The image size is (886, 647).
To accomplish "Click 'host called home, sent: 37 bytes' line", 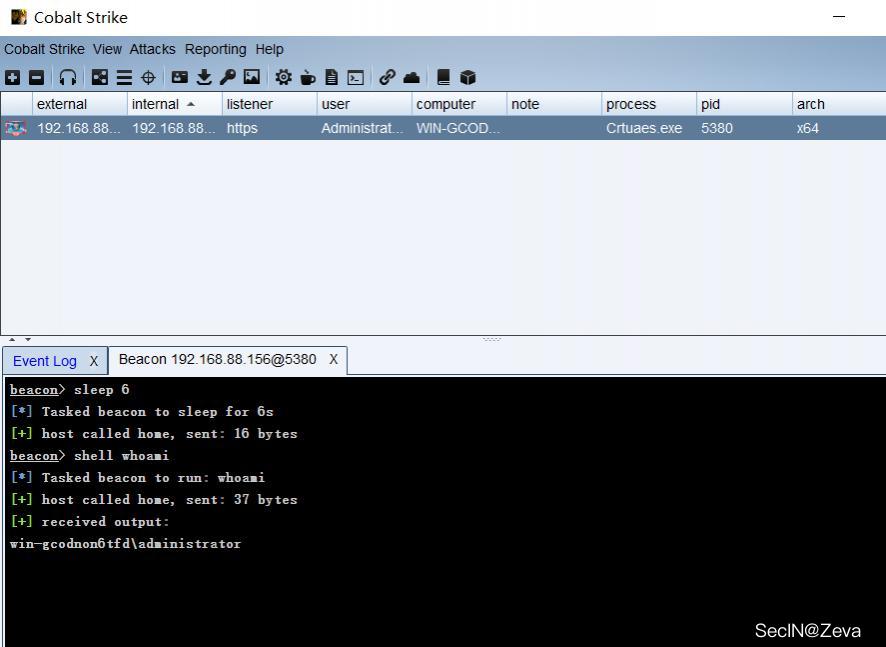I will point(154,500).
